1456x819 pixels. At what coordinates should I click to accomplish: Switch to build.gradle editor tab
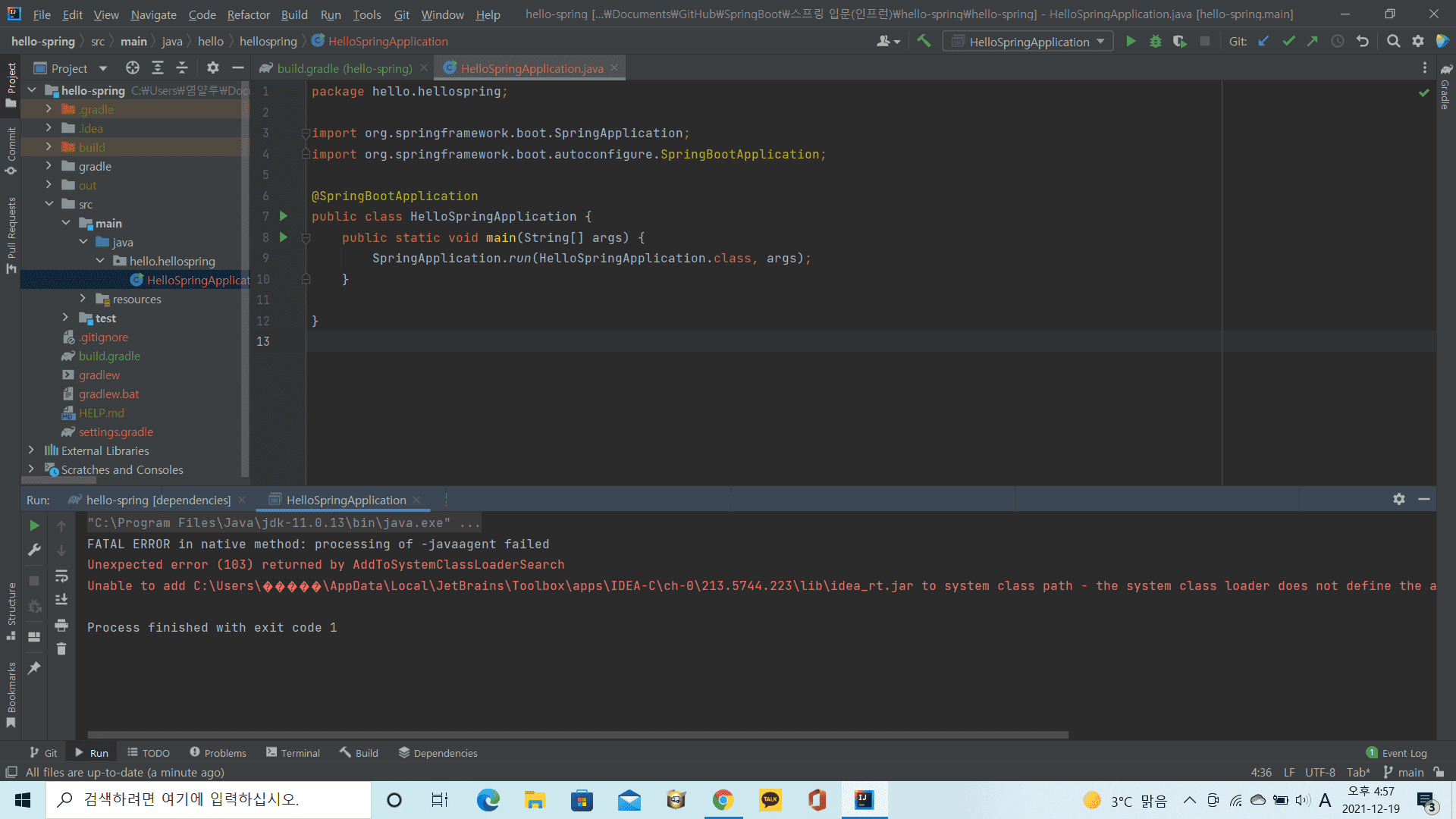344,68
